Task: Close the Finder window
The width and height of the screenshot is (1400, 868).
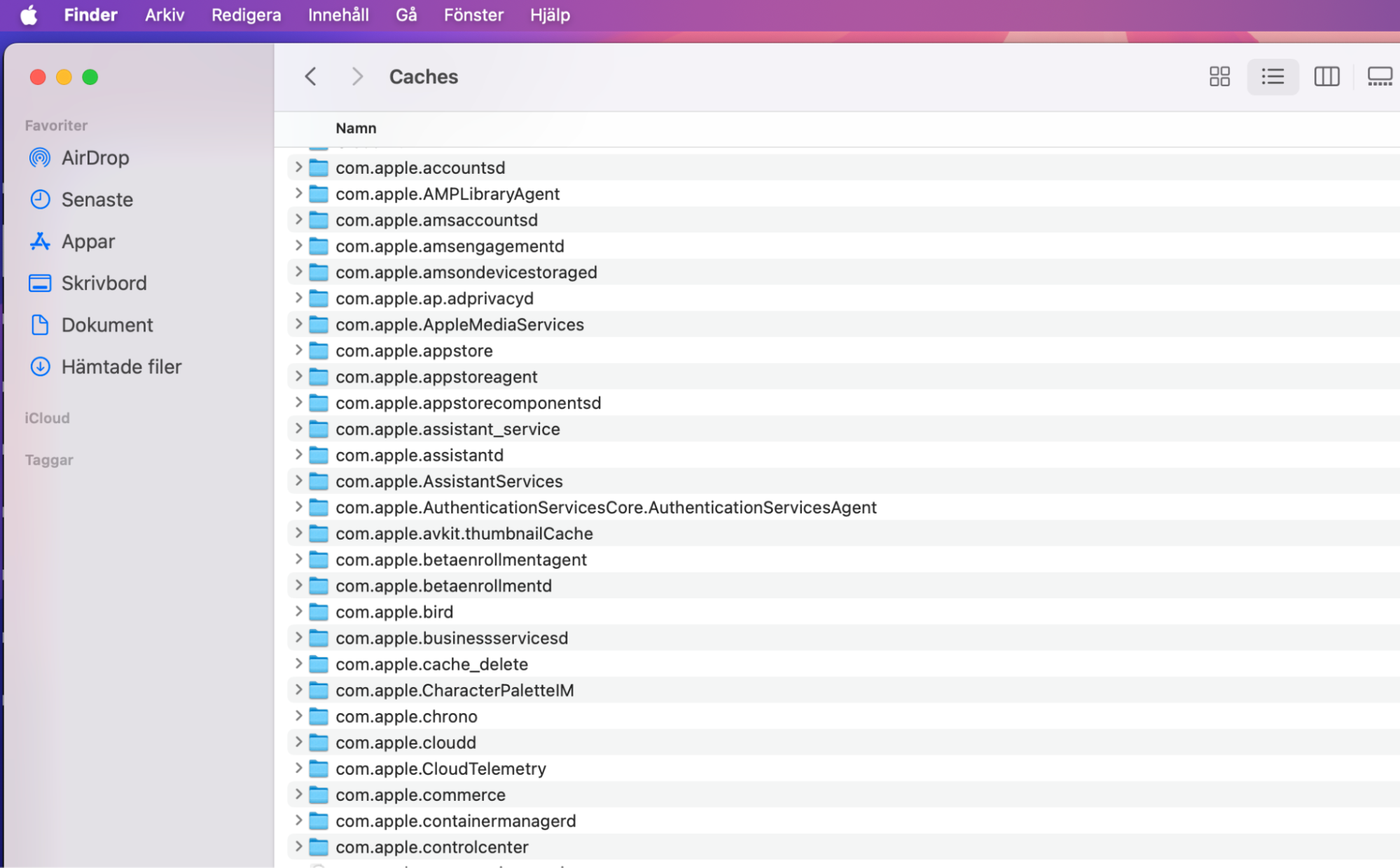Action: tap(38, 77)
